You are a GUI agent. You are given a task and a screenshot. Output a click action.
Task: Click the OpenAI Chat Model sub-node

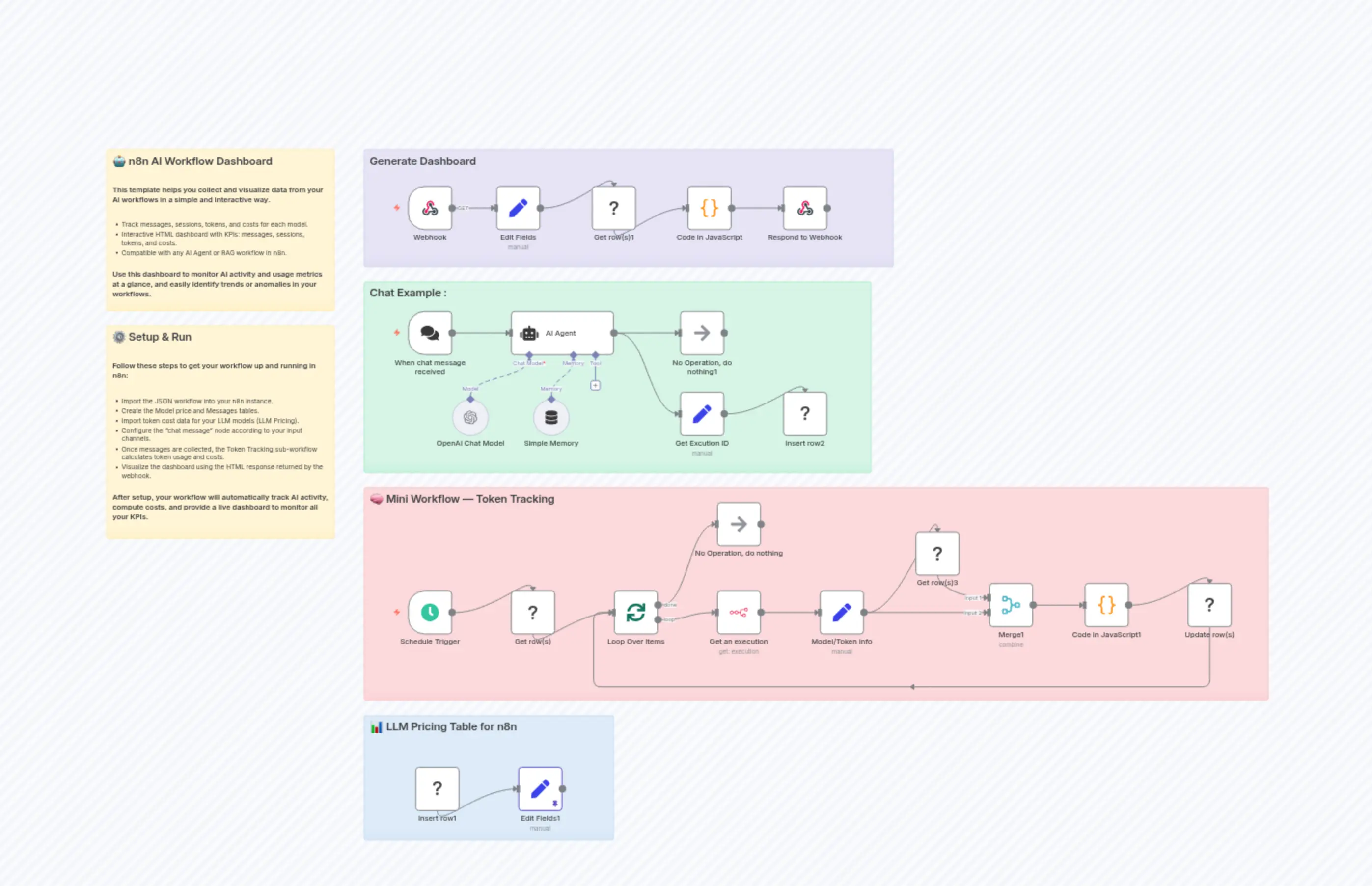click(470, 418)
